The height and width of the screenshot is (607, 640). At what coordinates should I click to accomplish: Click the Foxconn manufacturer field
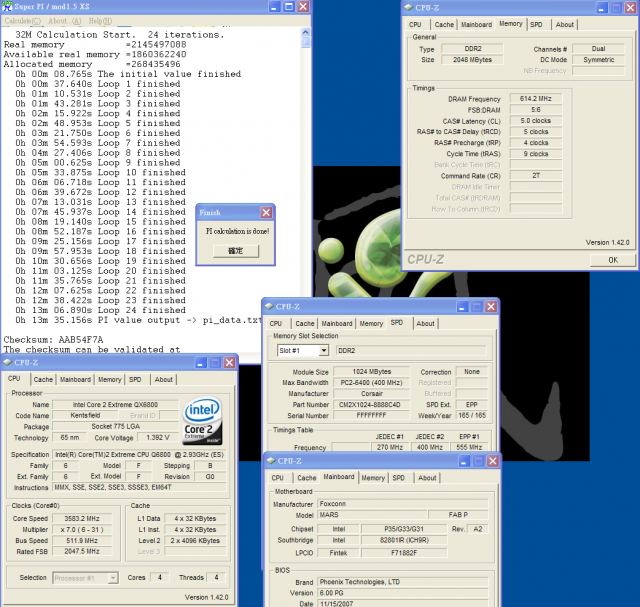coord(403,504)
